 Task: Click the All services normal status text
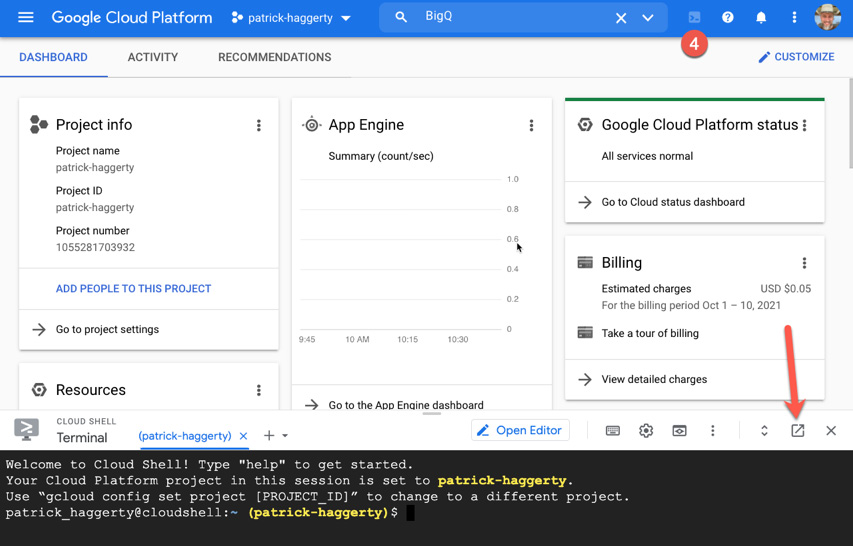tap(647, 156)
